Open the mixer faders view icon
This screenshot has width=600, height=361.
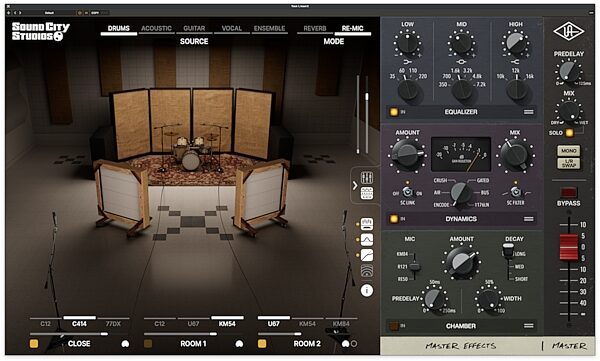pos(367,178)
